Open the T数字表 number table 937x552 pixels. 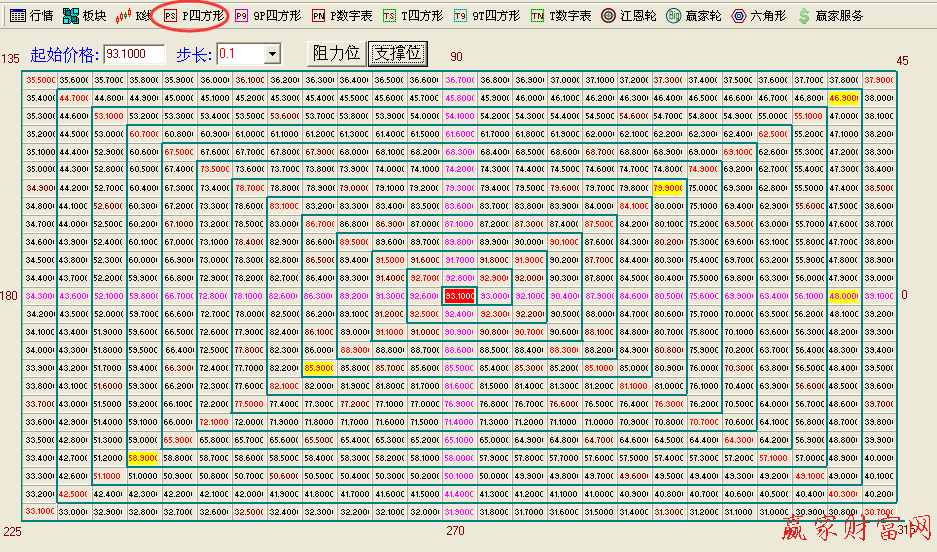tap(561, 16)
